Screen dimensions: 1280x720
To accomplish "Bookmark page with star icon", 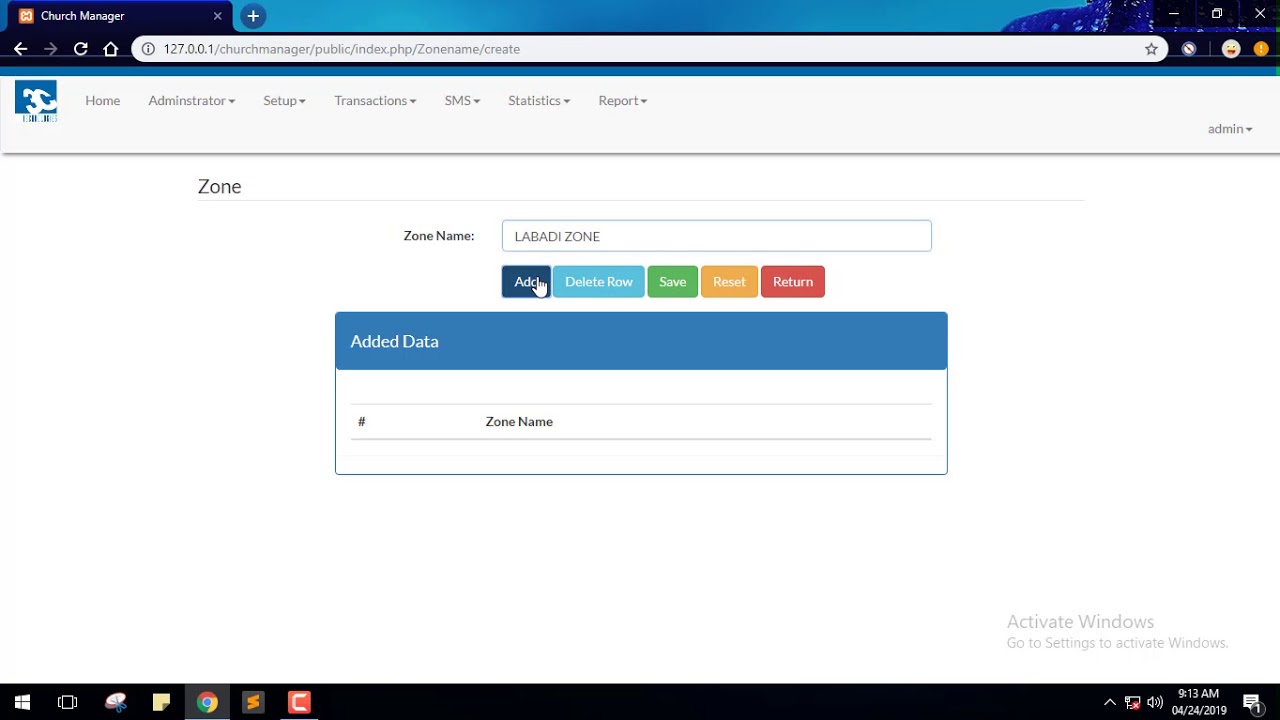I will pos(1151,49).
